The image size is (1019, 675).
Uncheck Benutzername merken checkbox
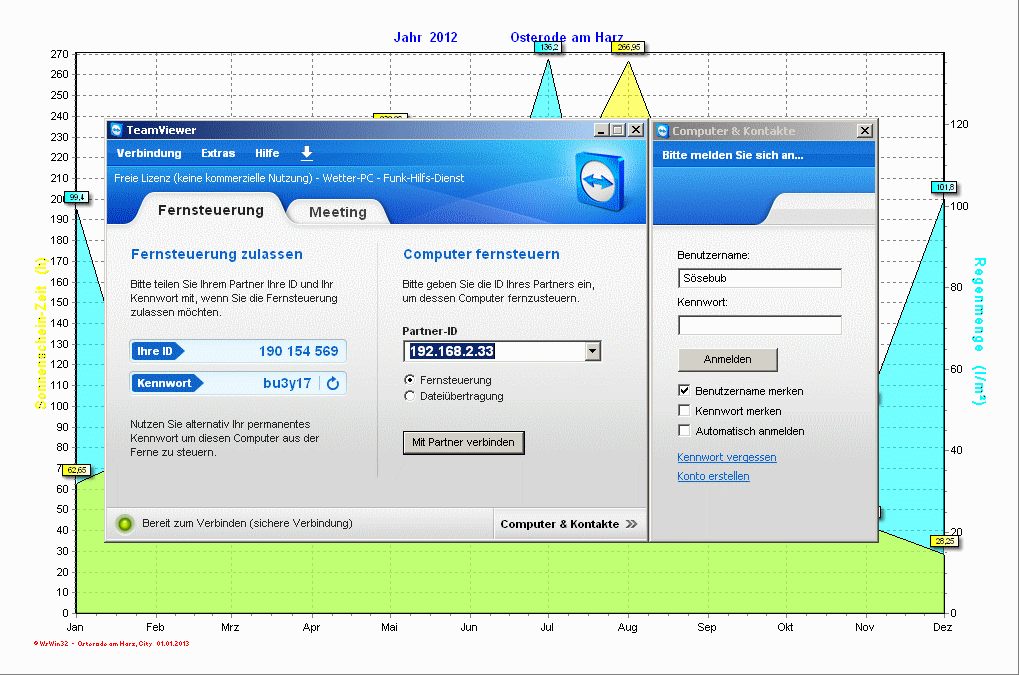click(685, 391)
